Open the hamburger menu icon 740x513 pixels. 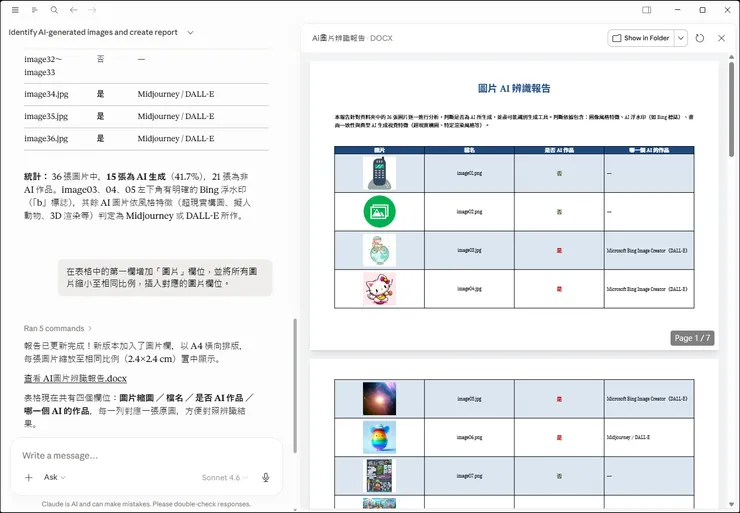coord(15,10)
